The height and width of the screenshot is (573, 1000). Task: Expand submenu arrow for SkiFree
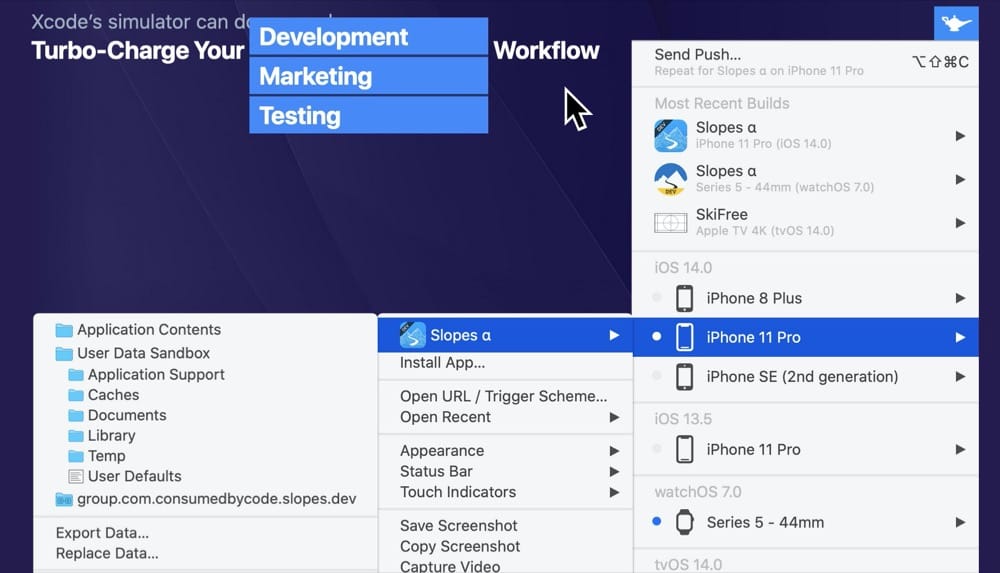click(x=960, y=223)
